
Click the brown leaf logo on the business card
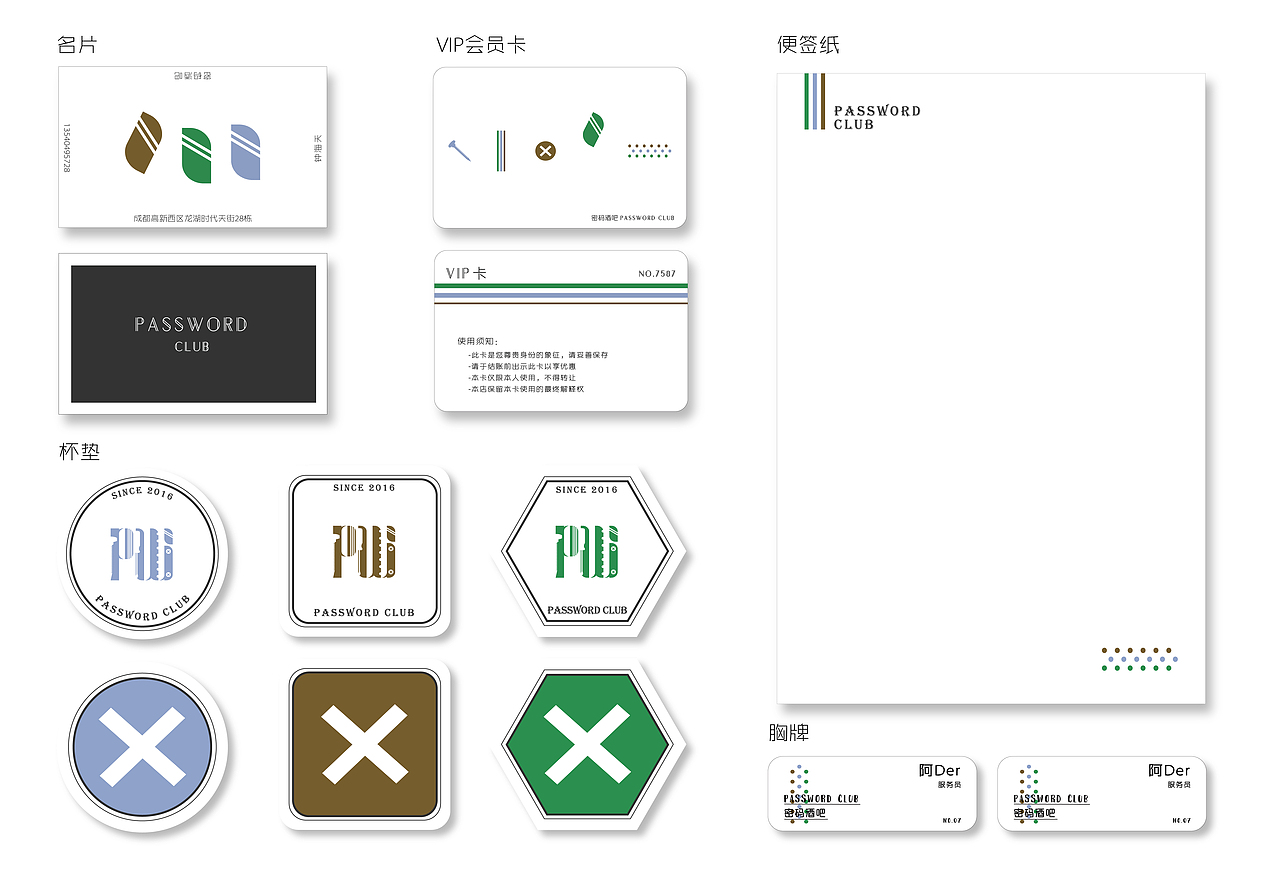tap(144, 143)
